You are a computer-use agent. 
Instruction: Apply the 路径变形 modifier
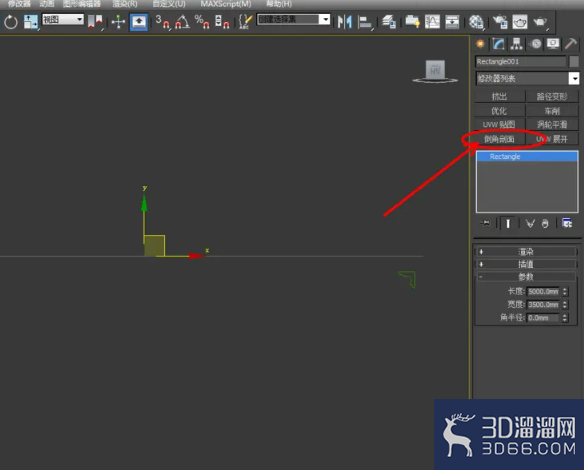pyautogui.click(x=552, y=96)
